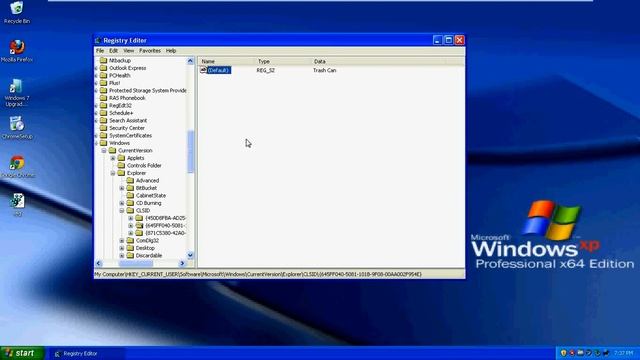Image resolution: width=640 pixels, height=360 pixels.
Task: Click the yellow security shield tray icon
Action: click(x=564, y=353)
